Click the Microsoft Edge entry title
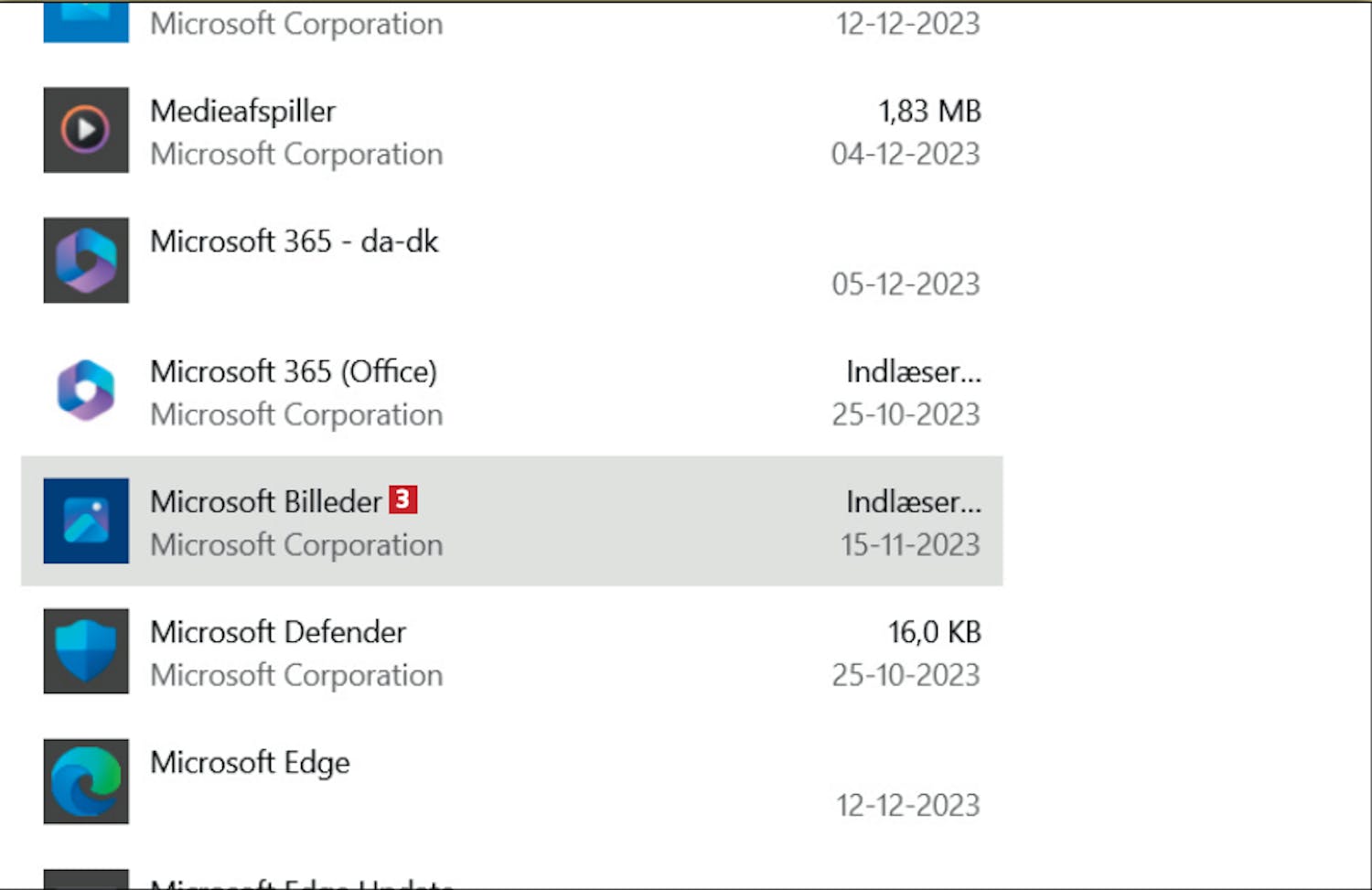 coord(250,763)
